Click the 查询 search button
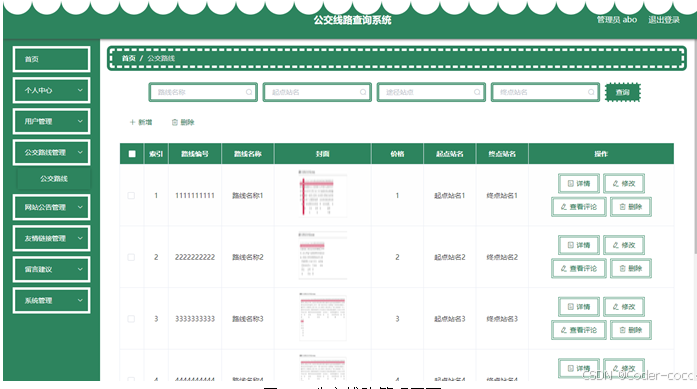Screen dimensions: 697x389 [x=623, y=92]
